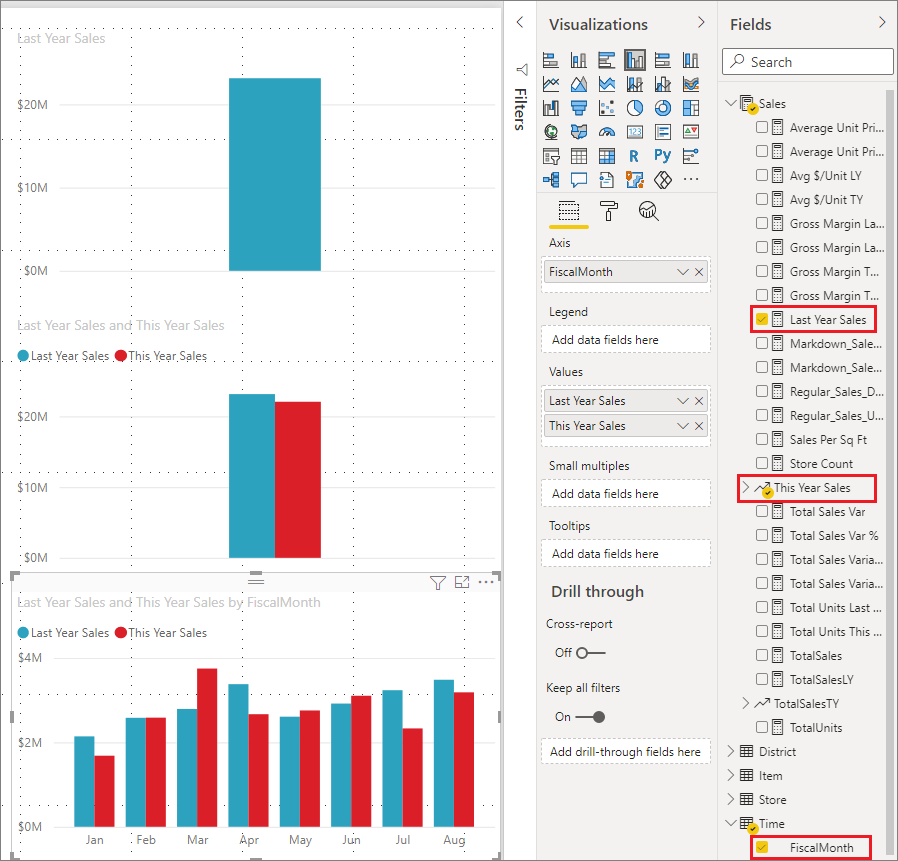
Task: Expand the TotalSalesTY hierarchy
Action: click(x=746, y=704)
